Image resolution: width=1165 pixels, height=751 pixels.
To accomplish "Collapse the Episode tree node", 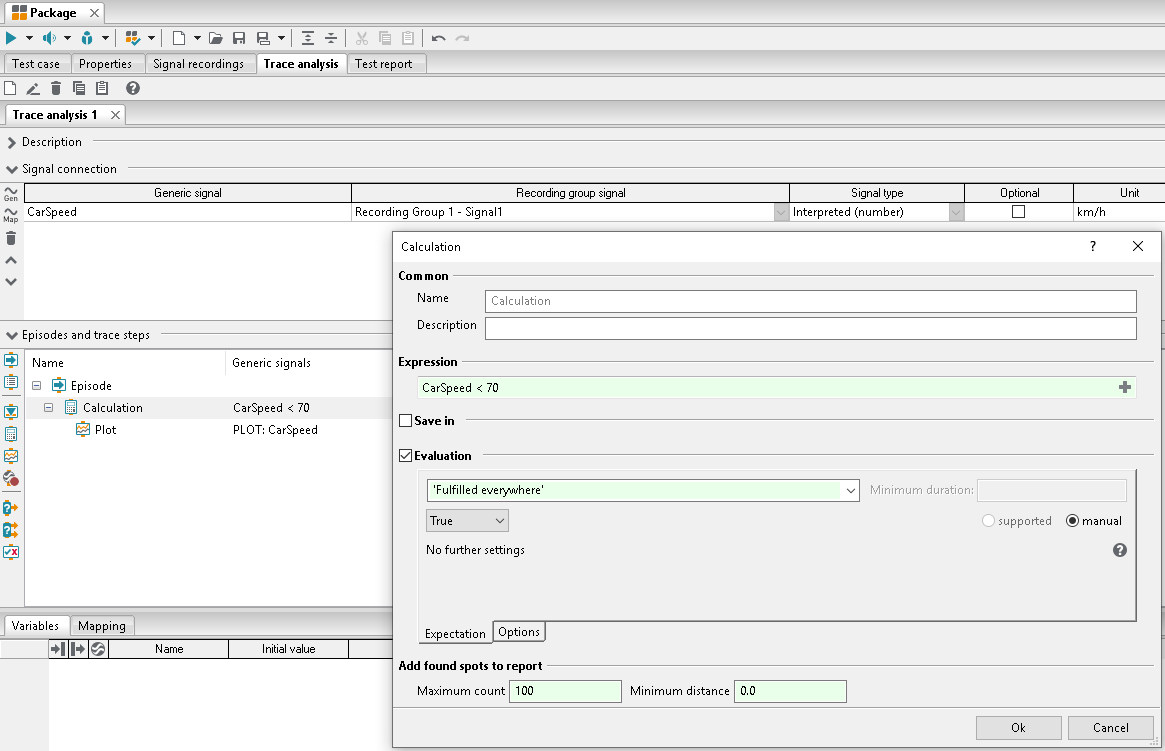I will 36,386.
